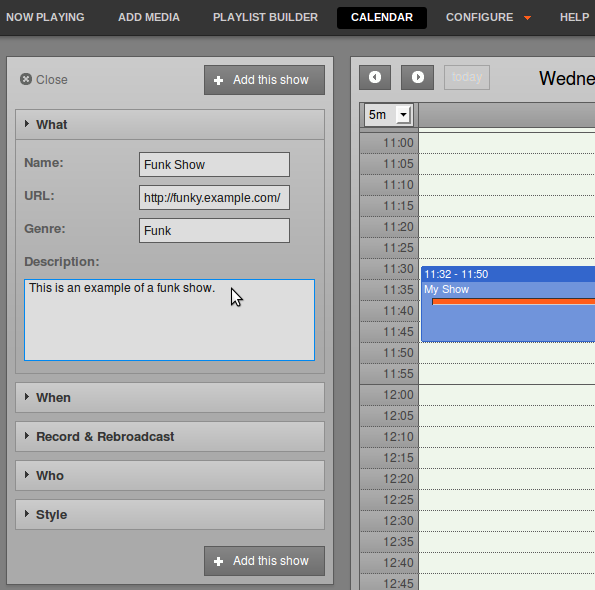The width and height of the screenshot is (595, 590).
Task: Open the Add Media page
Action: click(x=149, y=17)
